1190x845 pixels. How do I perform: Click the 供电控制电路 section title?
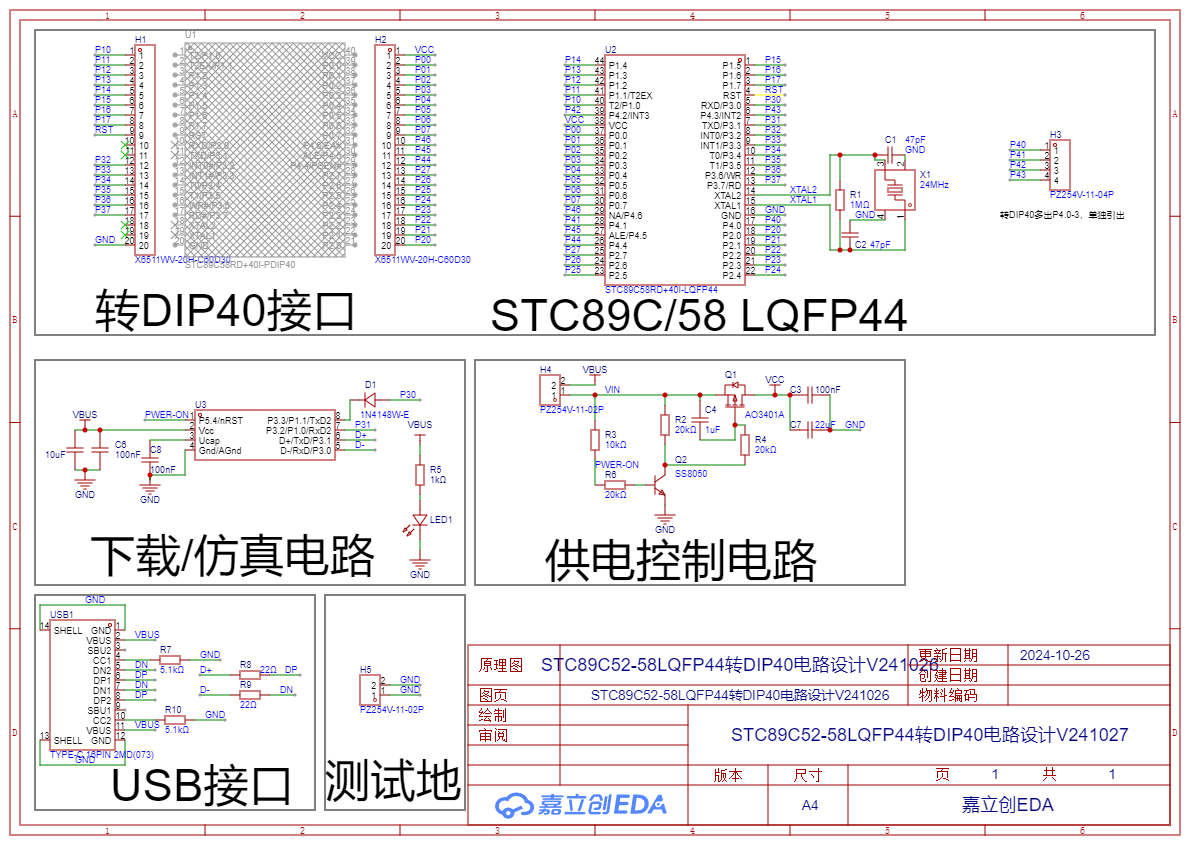point(681,561)
